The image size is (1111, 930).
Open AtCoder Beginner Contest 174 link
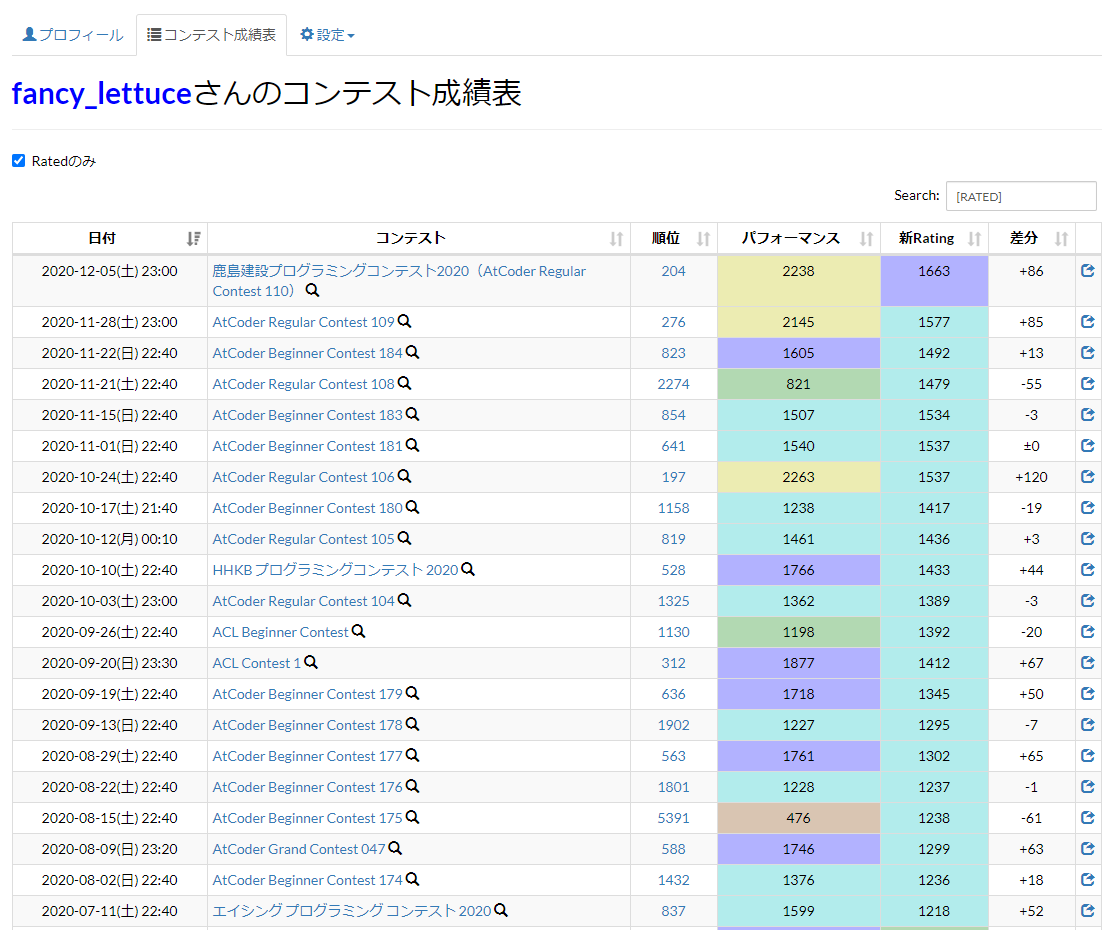[x=308, y=880]
